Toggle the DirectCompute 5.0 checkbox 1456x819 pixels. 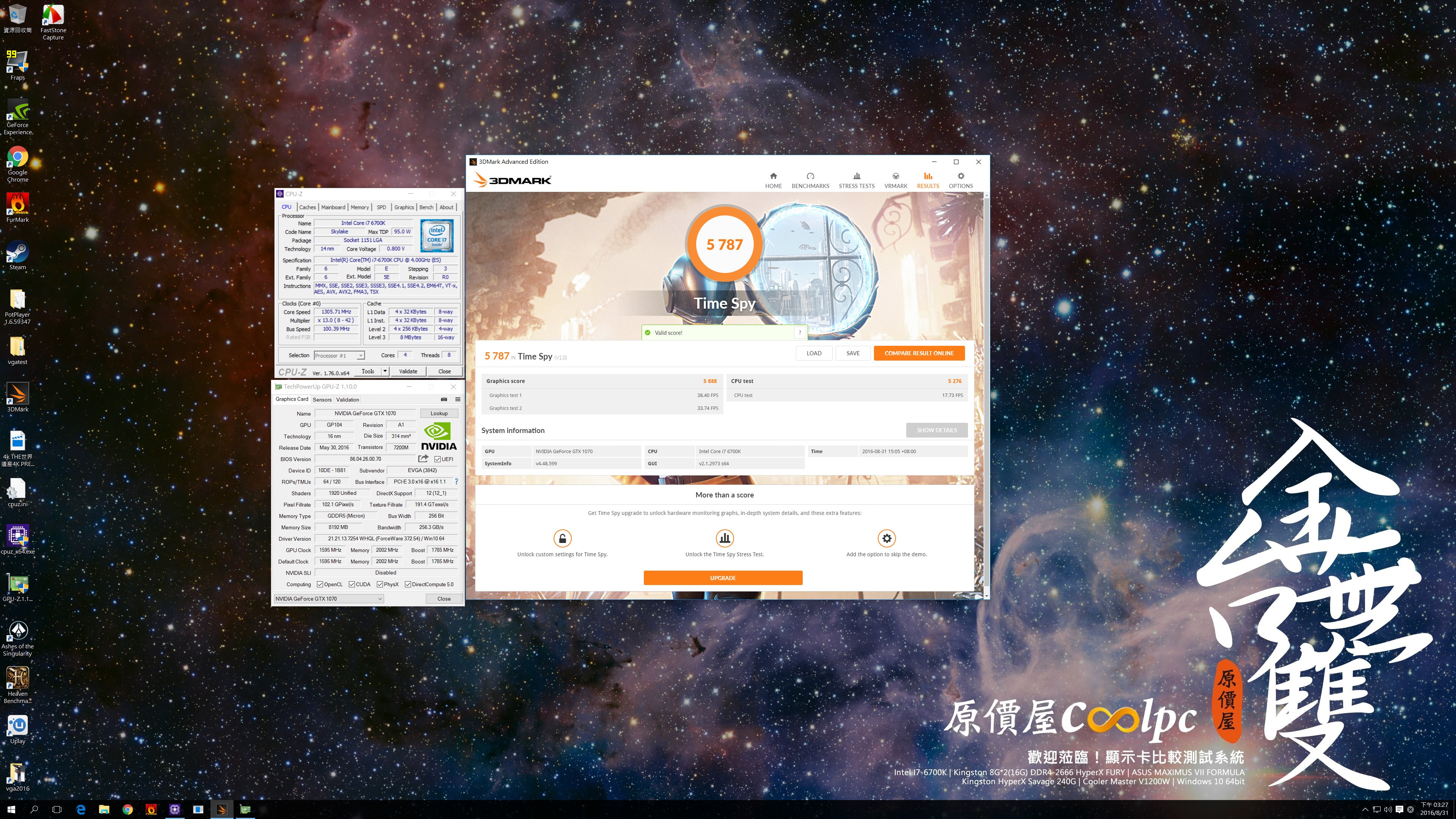point(408,584)
